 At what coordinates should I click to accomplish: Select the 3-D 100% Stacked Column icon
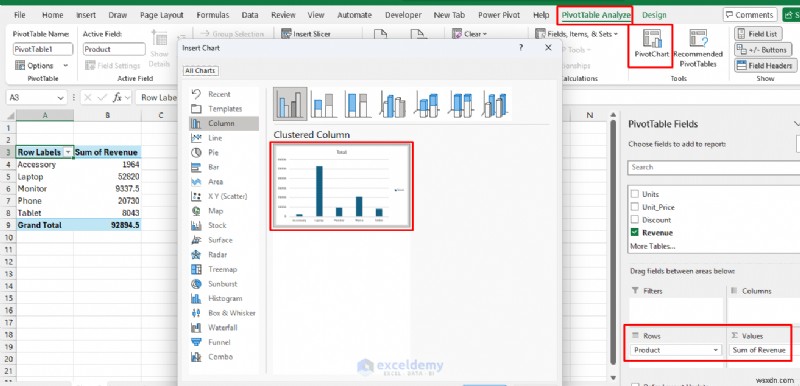pyautogui.click(x=461, y=104)
